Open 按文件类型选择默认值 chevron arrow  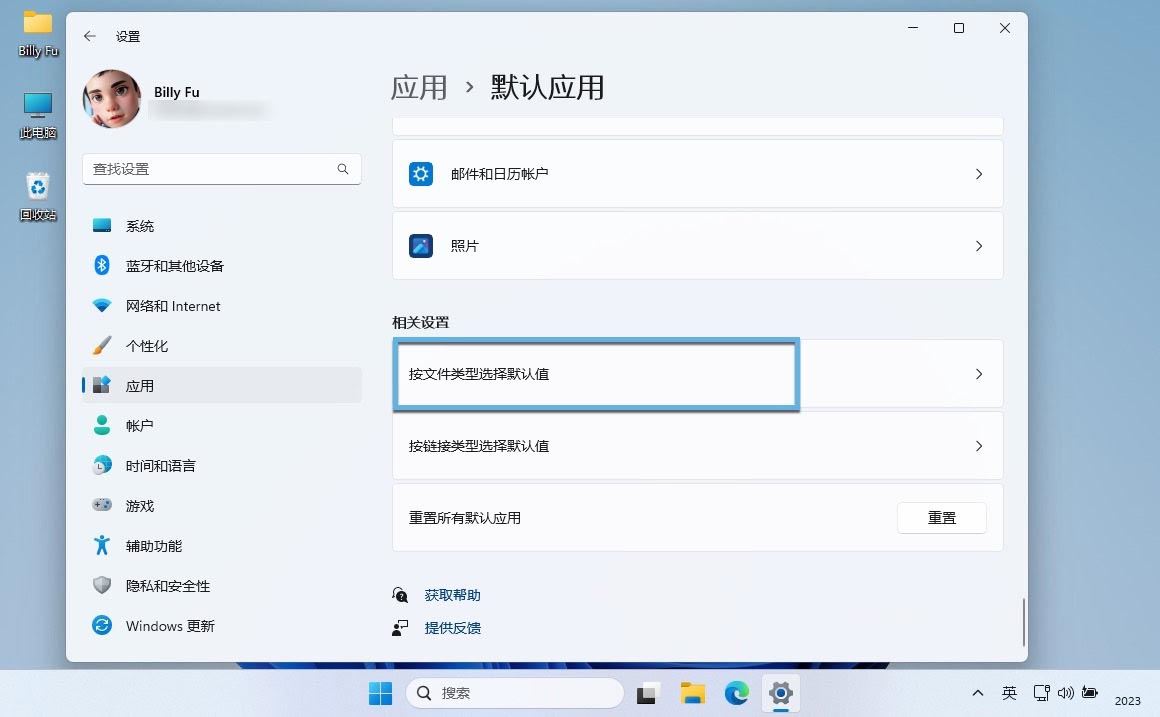[x=979, y=374]
